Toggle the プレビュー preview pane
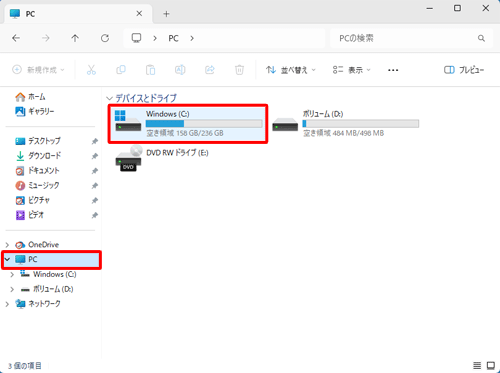Image resolution: width=500 pixels, height=373 pixels. (464, 70)
